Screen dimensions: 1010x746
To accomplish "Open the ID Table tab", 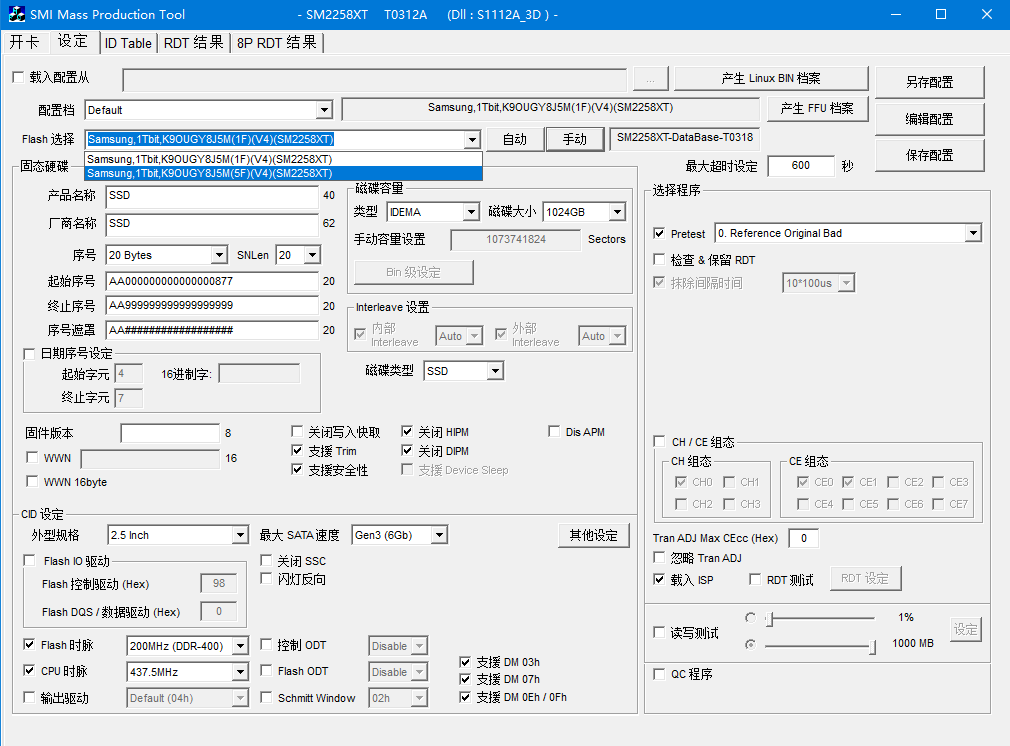I will click(x=128, y=43).
